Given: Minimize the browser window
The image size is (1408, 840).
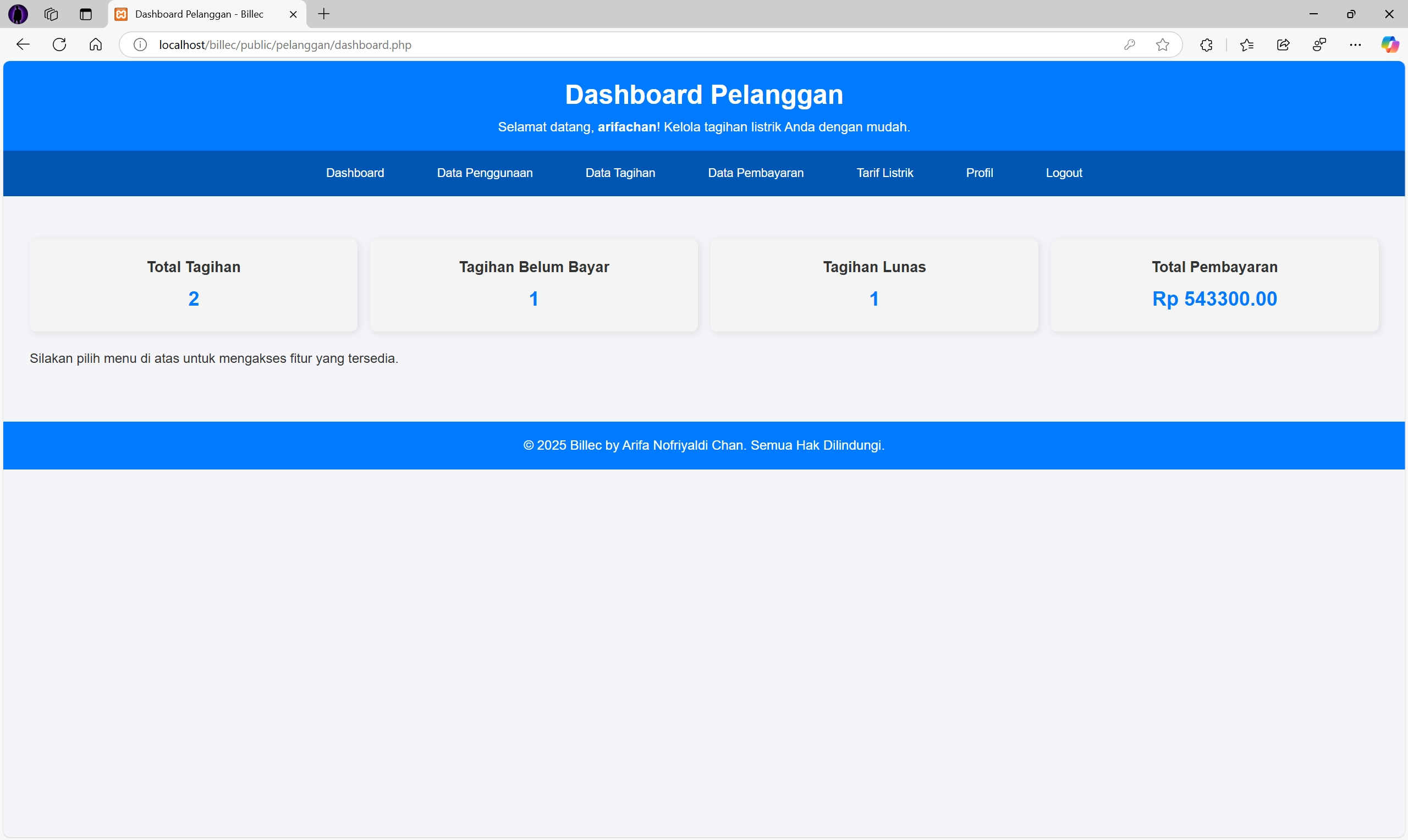Looking at the screenshot, I should coord(1313,14).
